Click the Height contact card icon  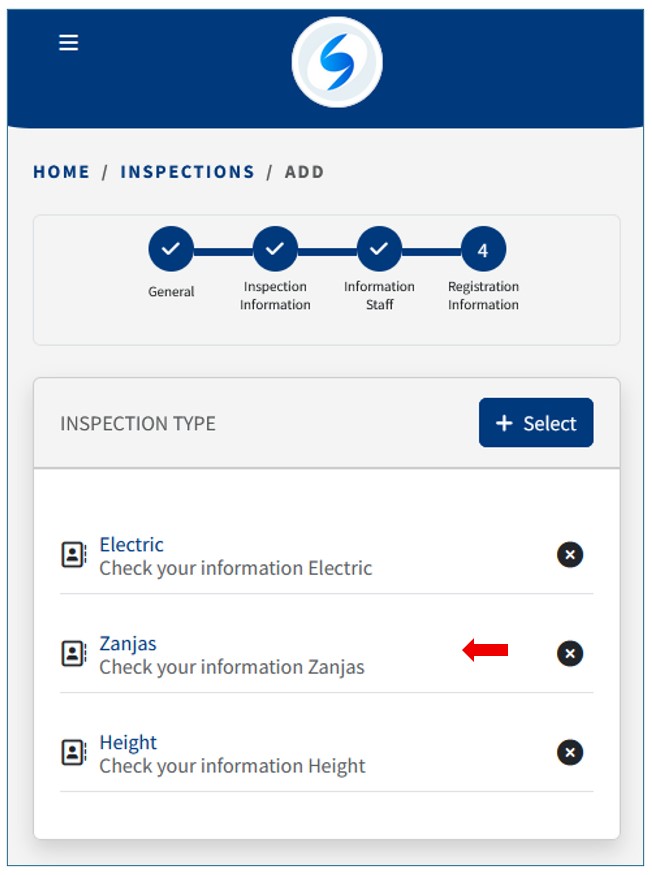click(74, 753)
